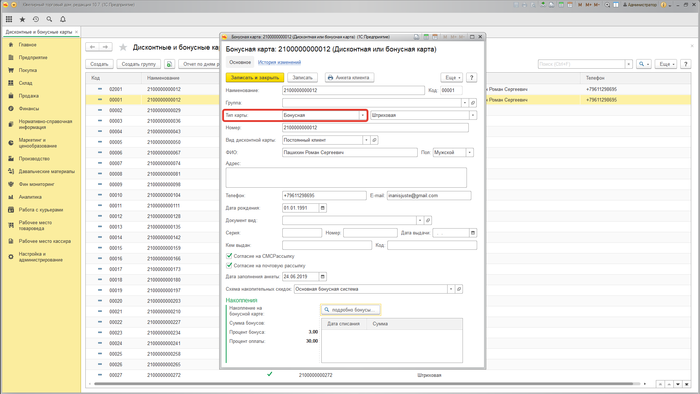The width and height of the screenshot is (700, 394).
Task: Expand the Штриховая card kind dropdown
Action: pyautogui.click(x=473, y=115)
